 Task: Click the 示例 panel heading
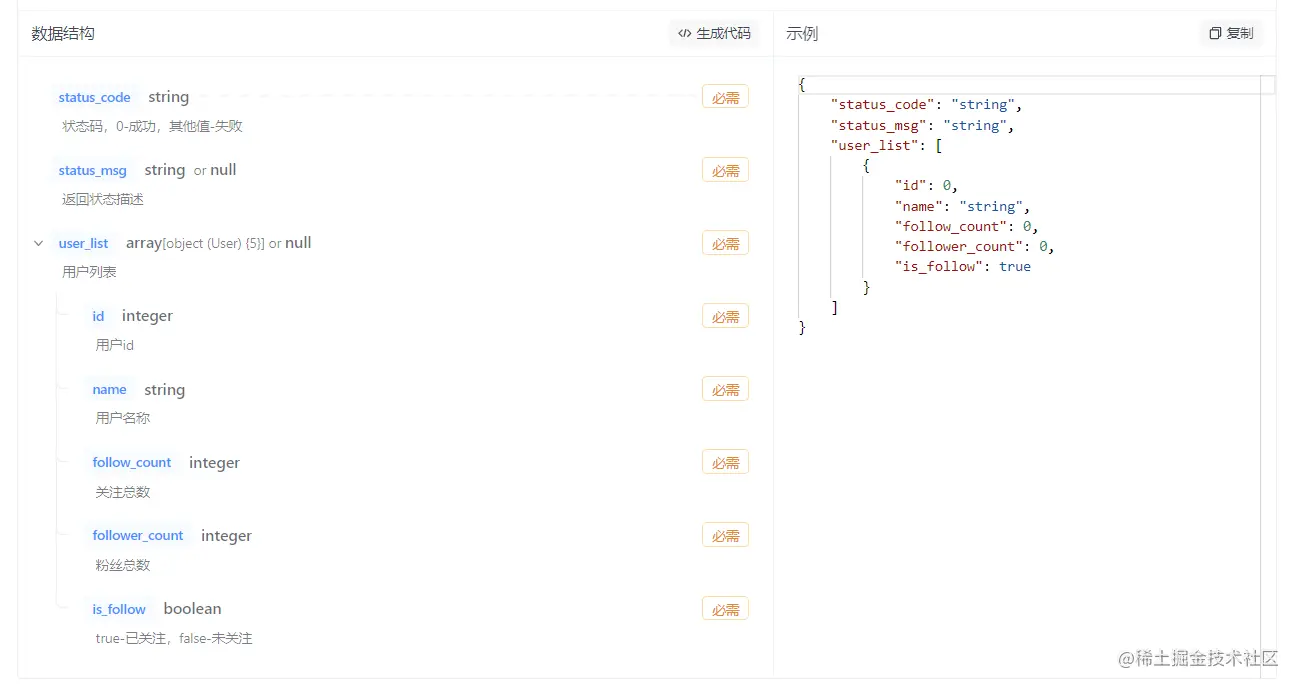(802, 33)
